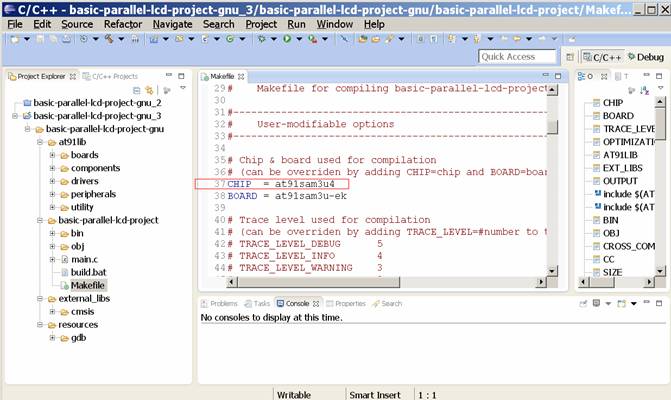Screen dimensions: 671x400
Task: Click the Outline vertical scrollbar down arrow
Action: (x=660, y=271)
